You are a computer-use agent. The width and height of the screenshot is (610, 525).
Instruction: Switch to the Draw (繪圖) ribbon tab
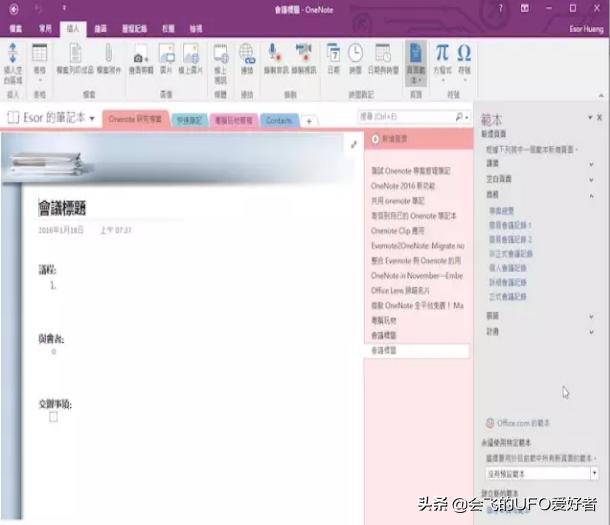[100, 28]
